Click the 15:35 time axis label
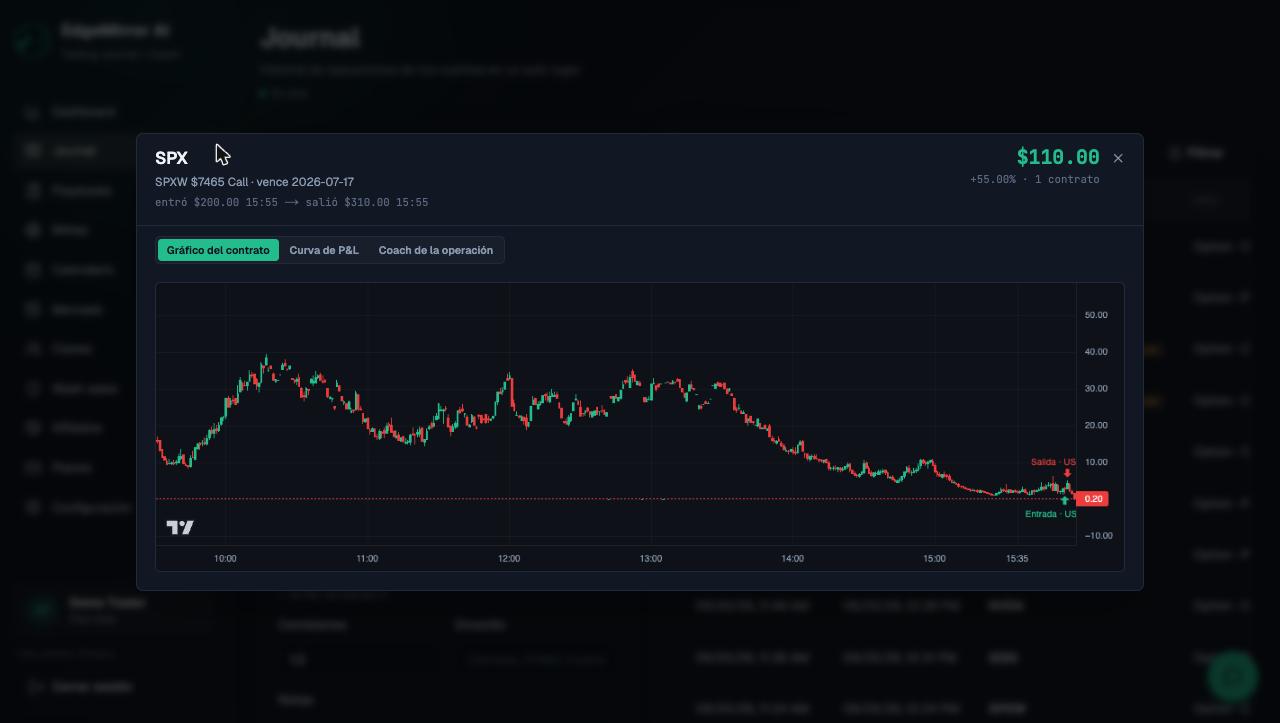This screenshot has width=1280, height=723. [x=1017, y=559]
